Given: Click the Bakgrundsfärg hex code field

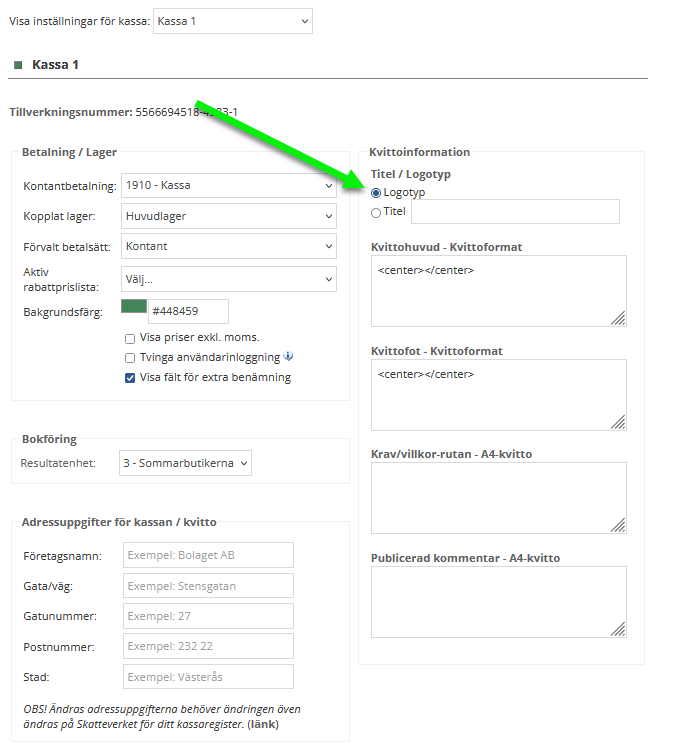Looking at the screenshot, I should click(188, 312).
